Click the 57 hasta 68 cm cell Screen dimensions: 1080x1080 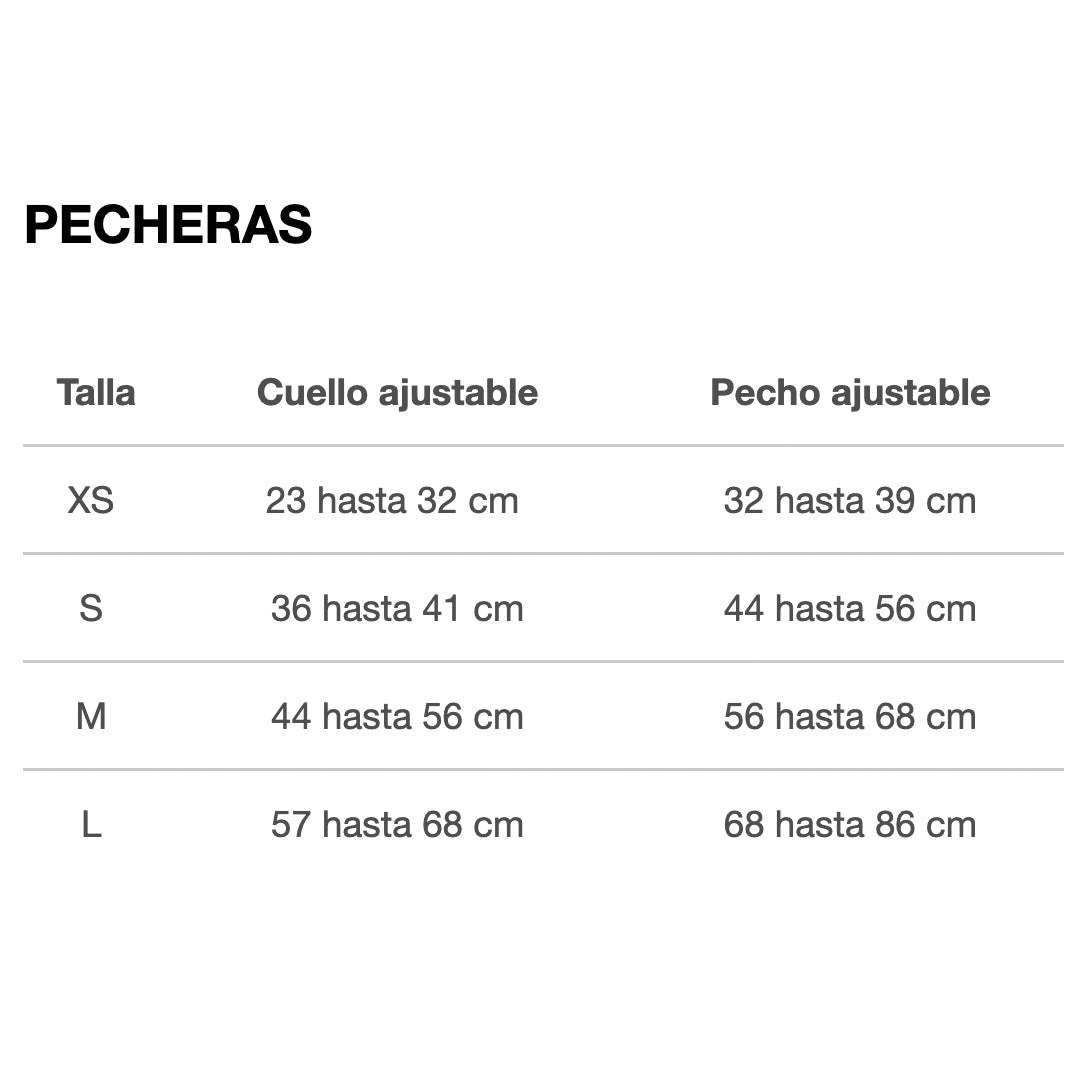397,825
